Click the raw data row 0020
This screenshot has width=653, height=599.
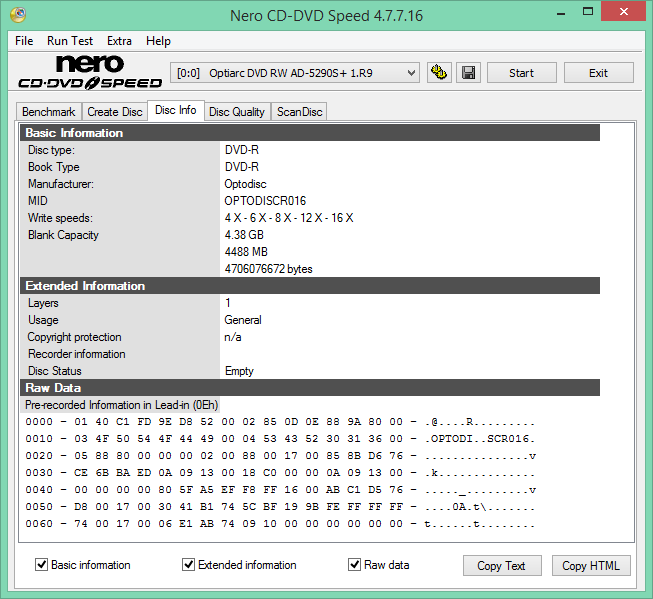(280, 456)
